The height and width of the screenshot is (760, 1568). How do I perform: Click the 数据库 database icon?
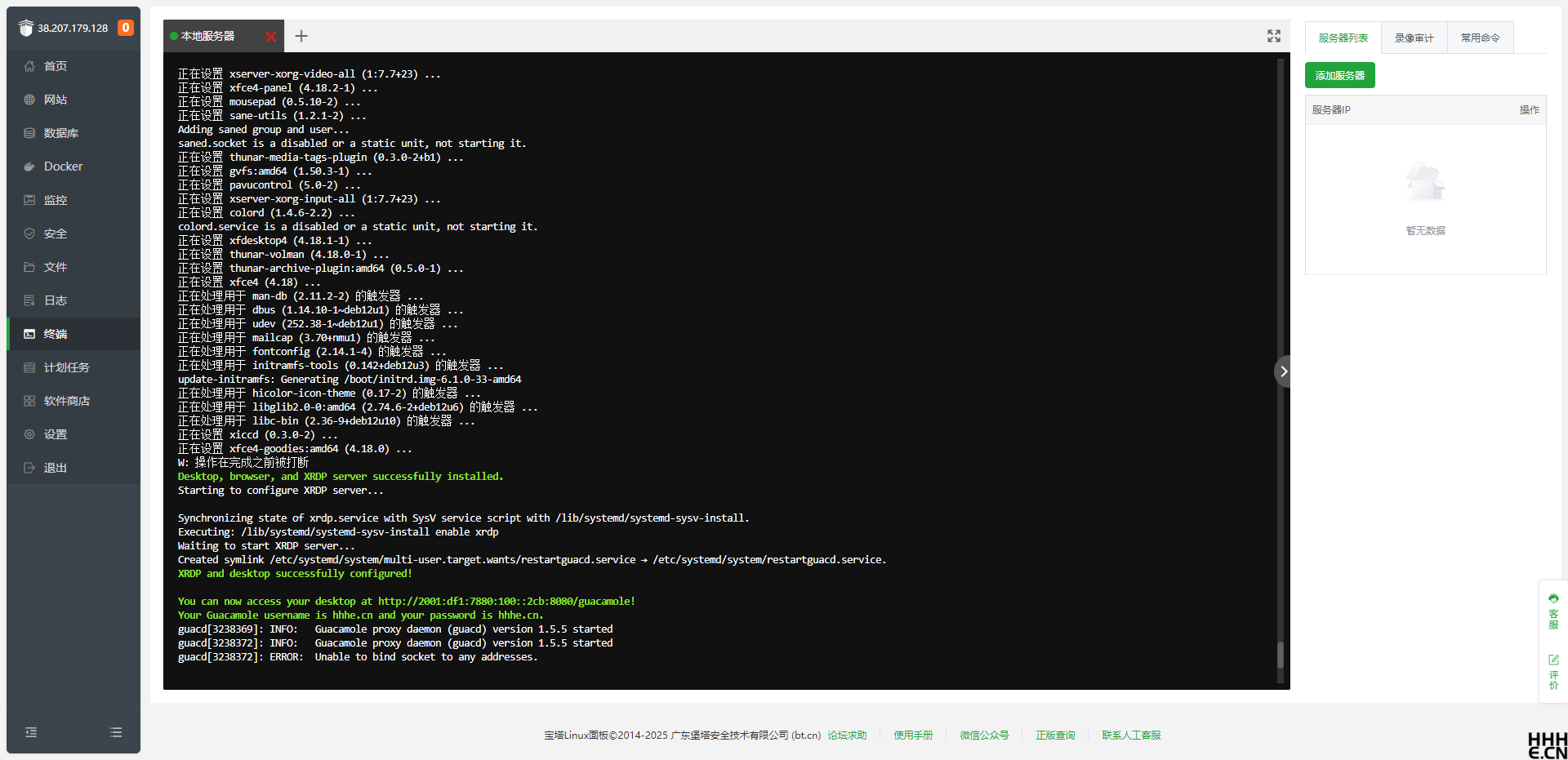click(x=29, y=133)
